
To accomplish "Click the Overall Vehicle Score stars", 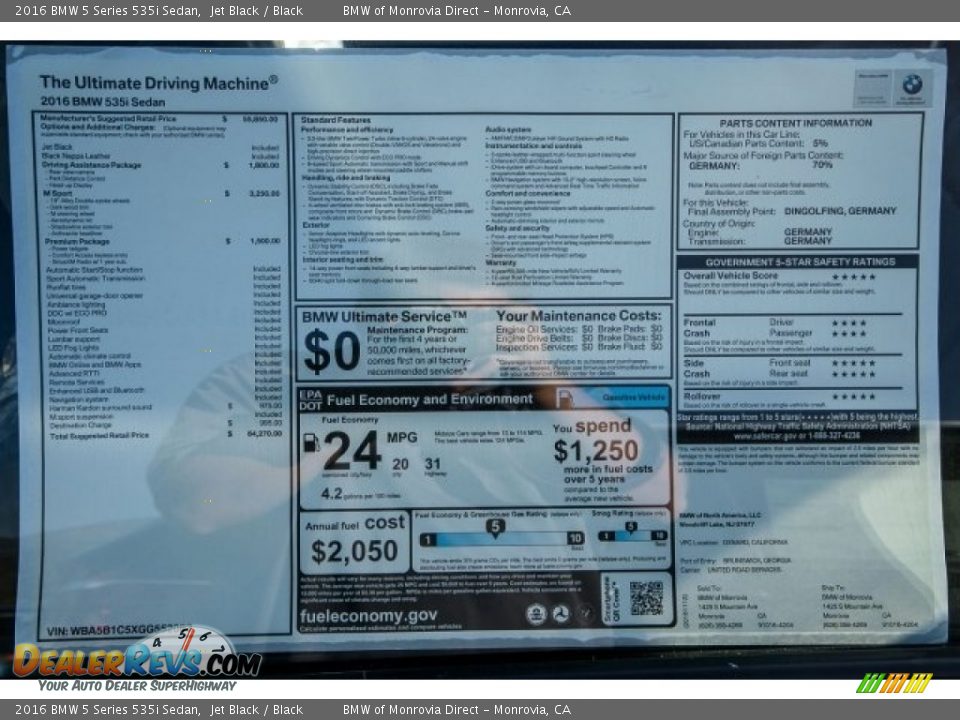I will [853, 277].
